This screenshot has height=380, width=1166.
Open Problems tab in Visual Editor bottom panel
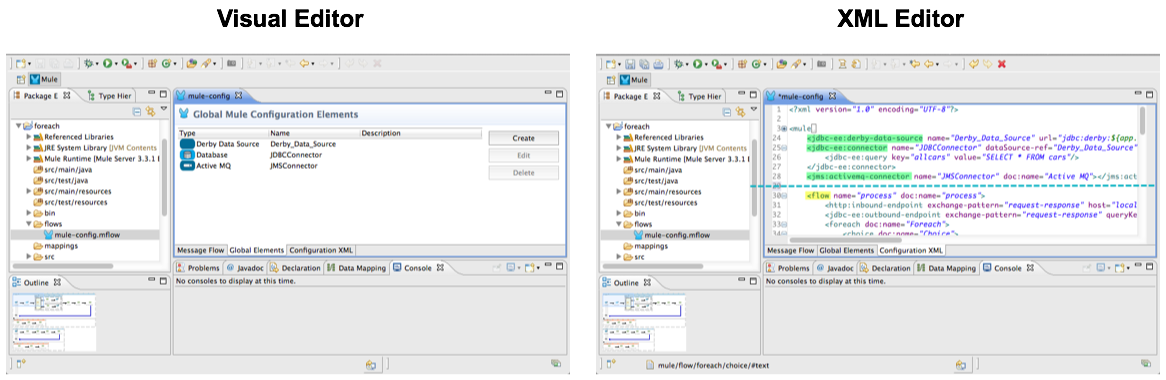click(x=198, y=268)
